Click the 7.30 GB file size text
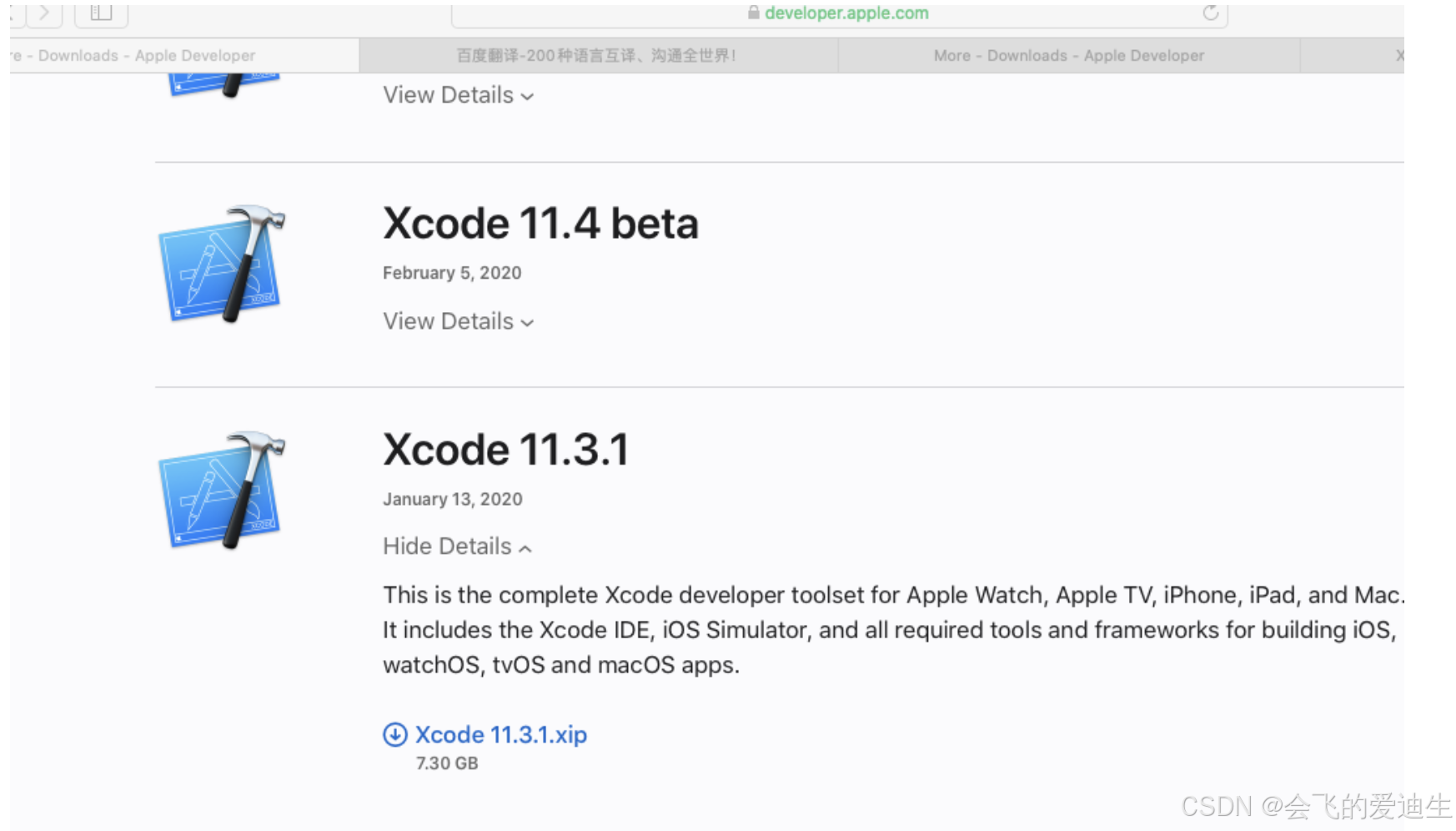 point(447,763)
